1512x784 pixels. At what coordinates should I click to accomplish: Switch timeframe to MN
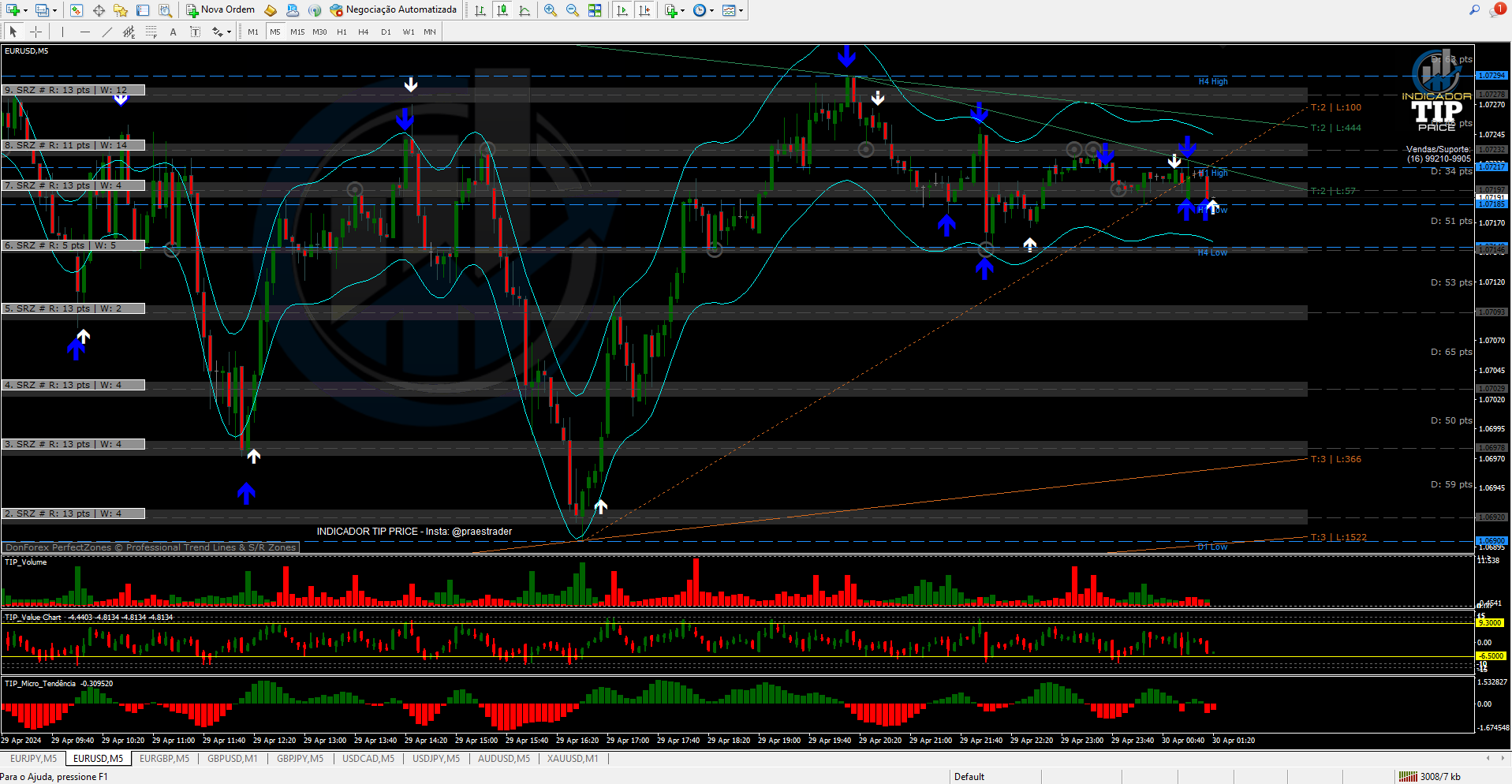point(430,32)
